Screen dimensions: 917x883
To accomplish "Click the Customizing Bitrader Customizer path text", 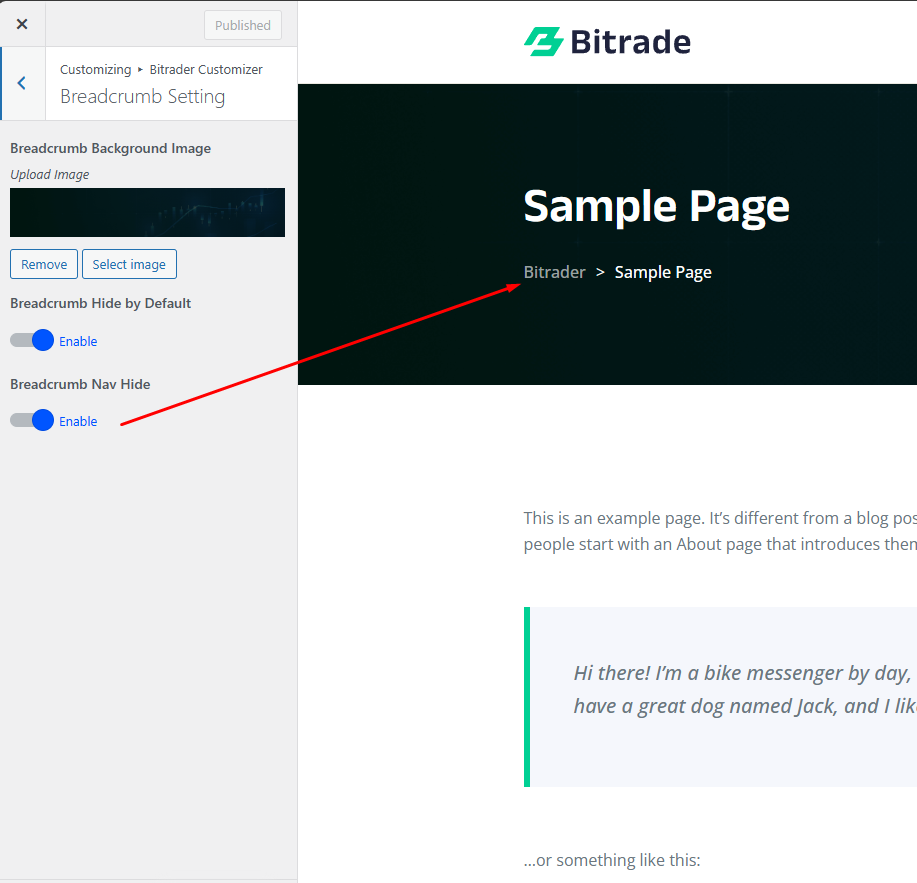I will (161, 70).
